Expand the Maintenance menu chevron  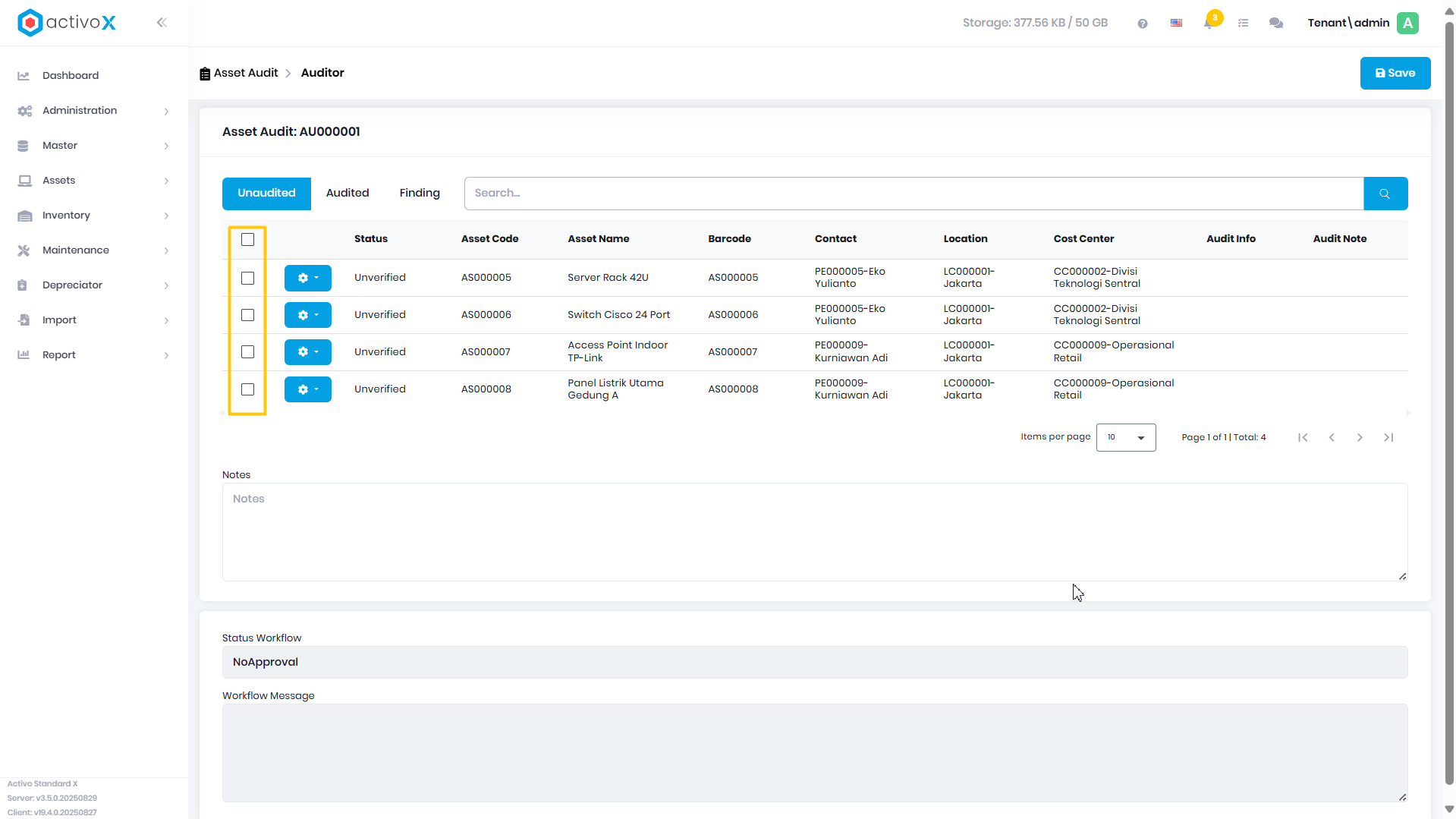[166, 251]
